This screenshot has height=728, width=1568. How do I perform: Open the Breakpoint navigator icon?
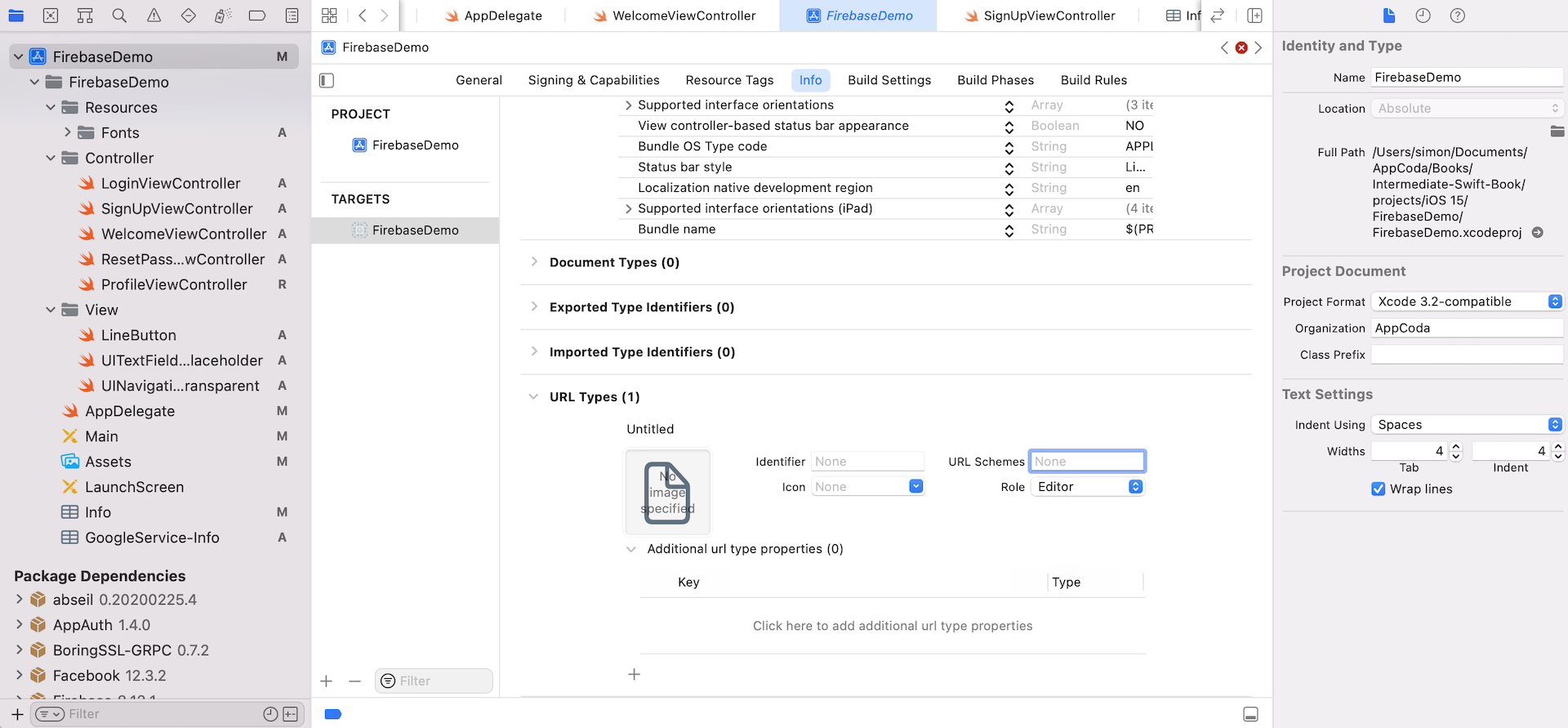point(256,16)
